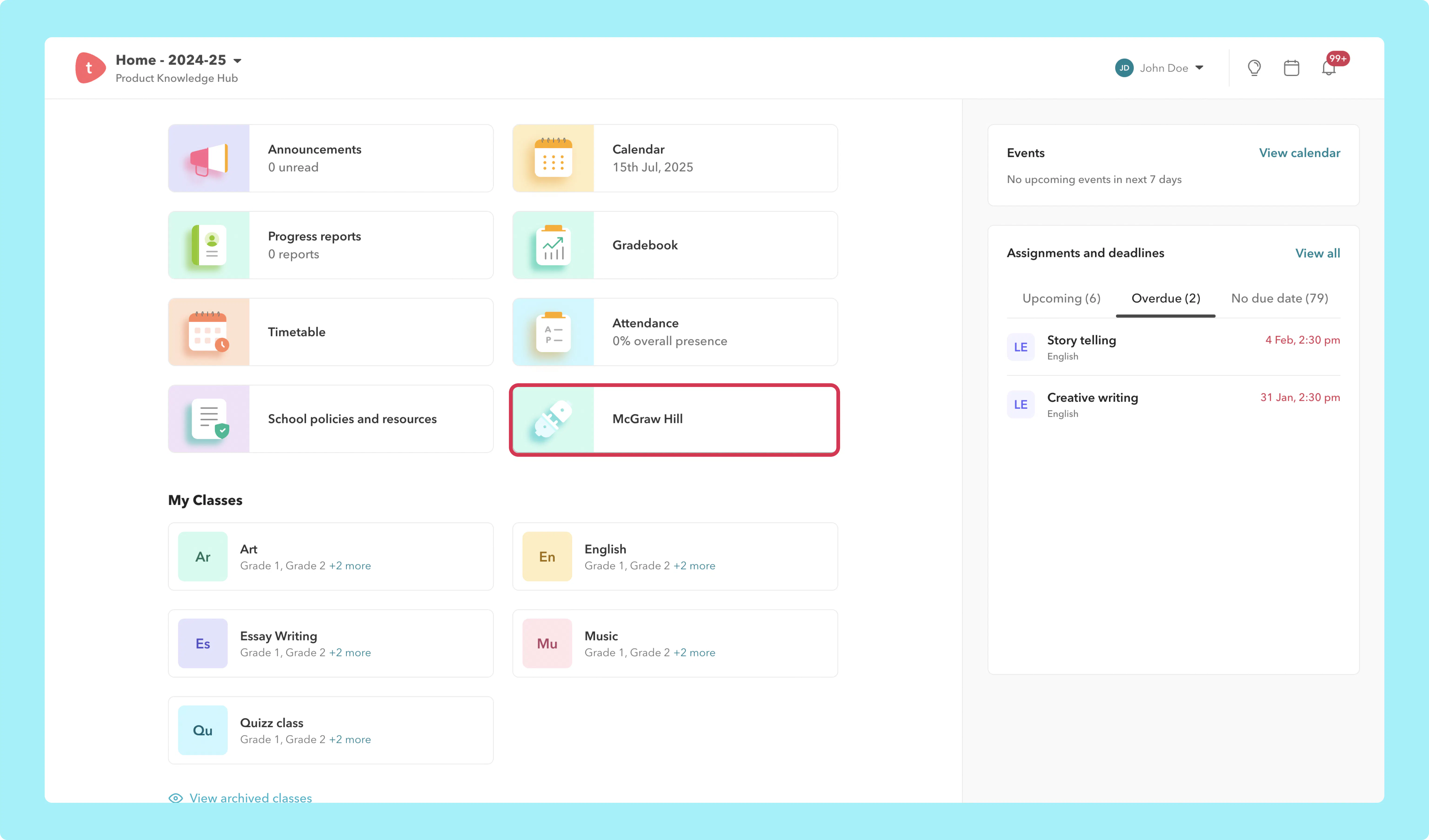
Task: Click the Art class 'Ar' badge
Action: pyautogui.click(x=203, y=557)
